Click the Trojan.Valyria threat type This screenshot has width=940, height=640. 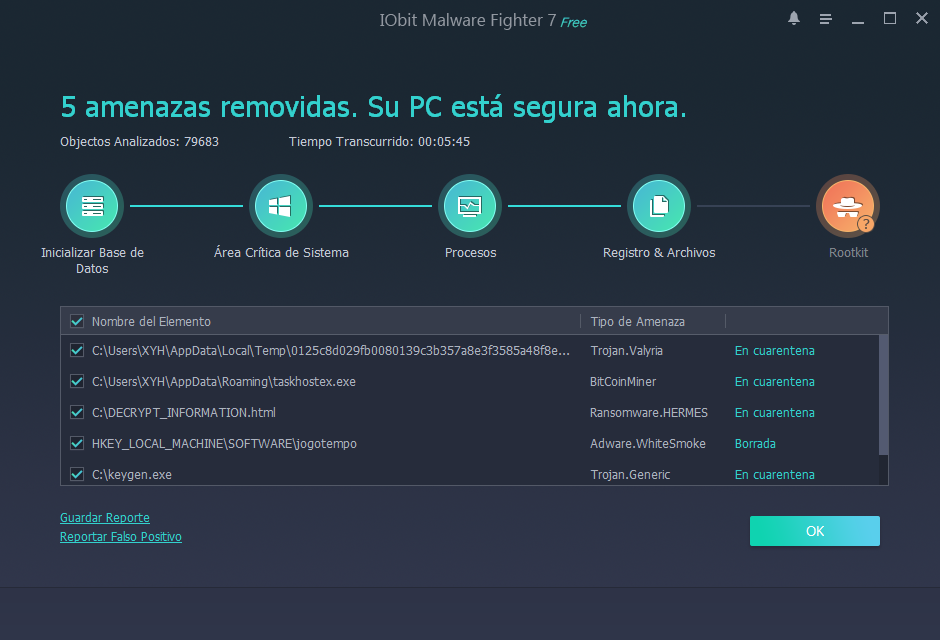tap(626, 351)
